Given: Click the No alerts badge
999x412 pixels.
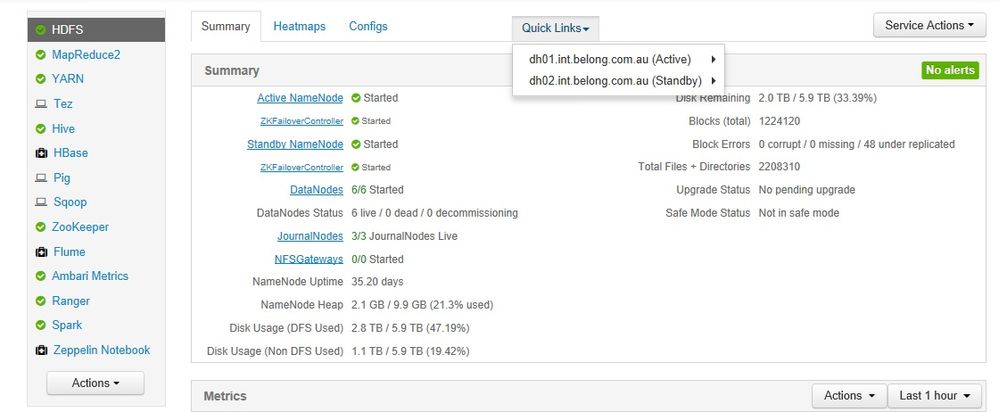Looking at the screenshot, I should pos(949,70).
